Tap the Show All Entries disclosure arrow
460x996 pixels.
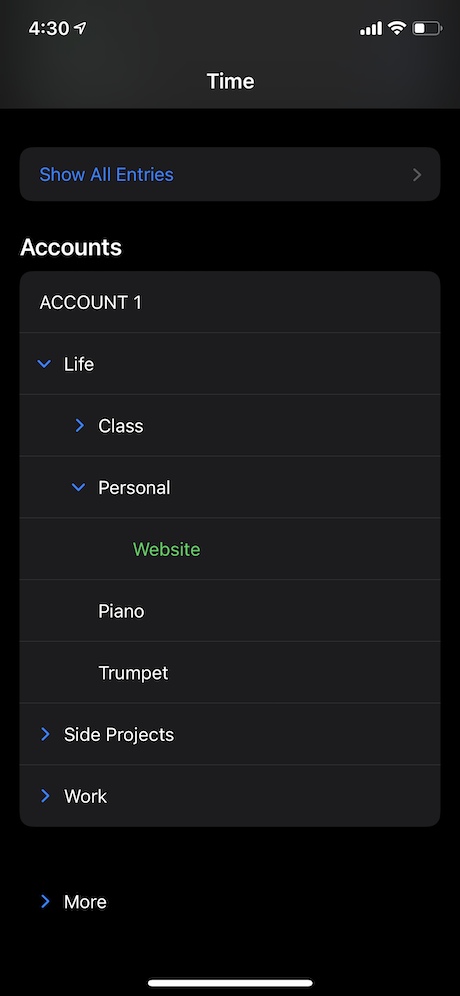[x=417, y=175]
